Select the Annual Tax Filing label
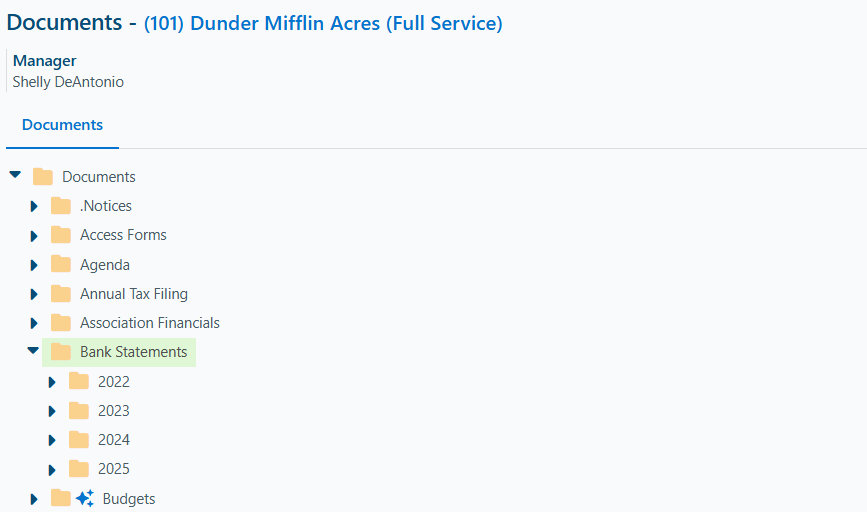 point(134,294)
